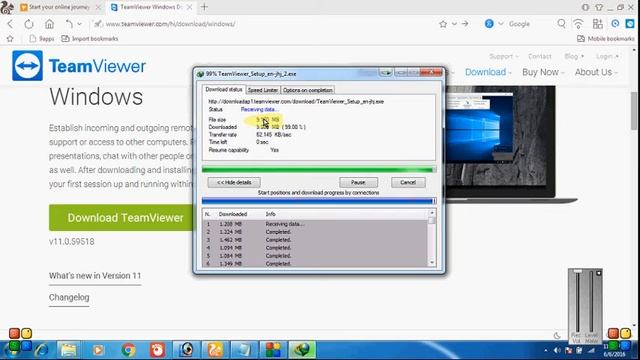This screenshot has width=640, height=360.
Task: Toggle the checkbox on the recorder volume panel
Action: click(x=598, y=273)
